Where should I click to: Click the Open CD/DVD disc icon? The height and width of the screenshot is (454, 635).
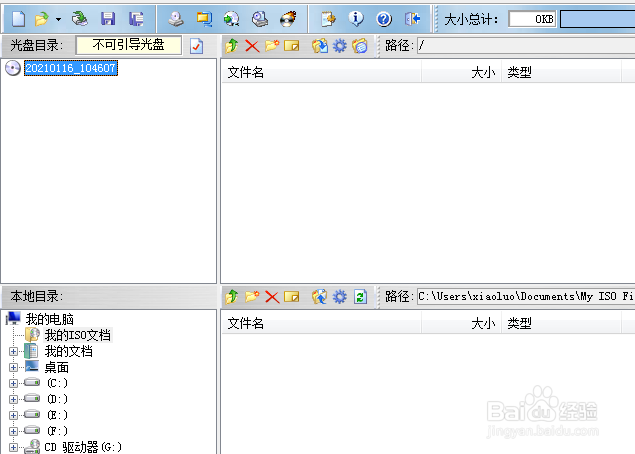click(79, 19)
